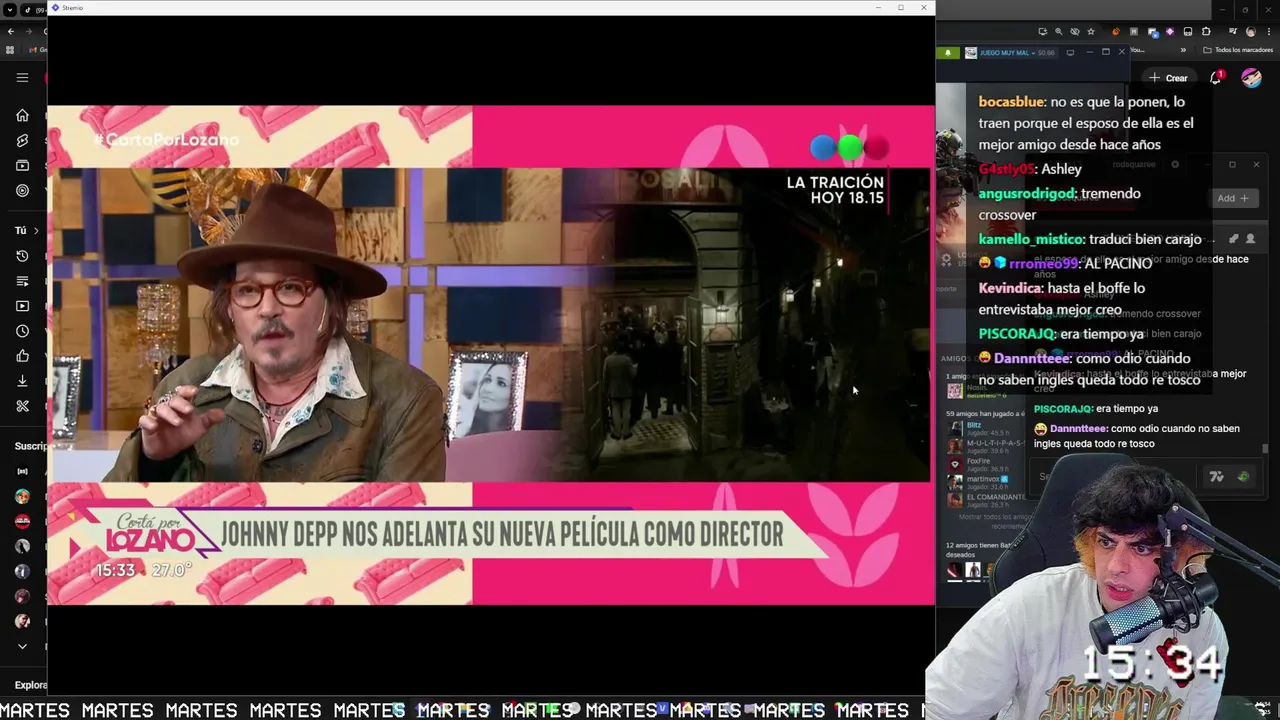Show more subscriptions with the chevron
This screenshot has width=1280, height=720.
(22, 646)
